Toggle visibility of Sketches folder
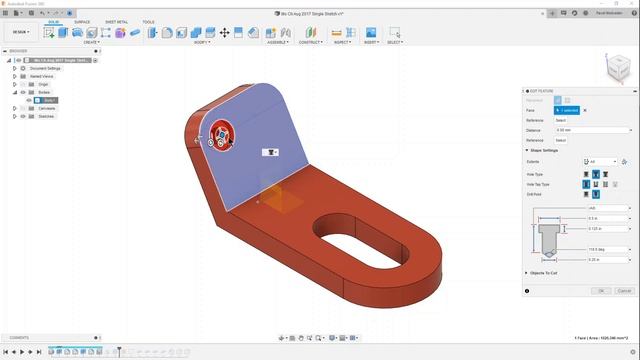Screen dimensions: 640x360 coord(23,116)
